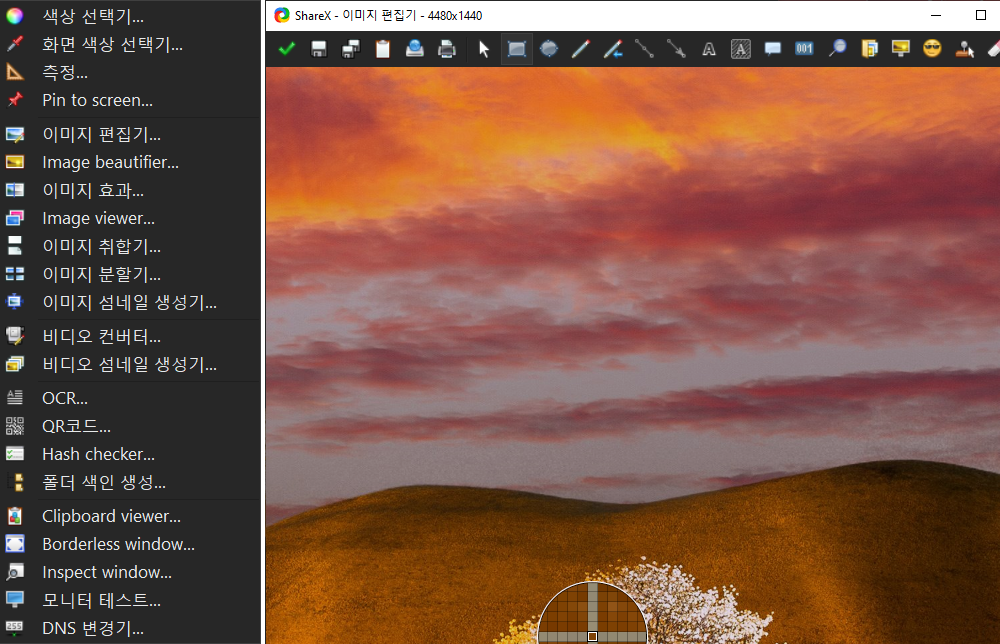This screenshot has height=644, width=1000.
Task: Select the Image from screen tool
Action: pos(901,48)
